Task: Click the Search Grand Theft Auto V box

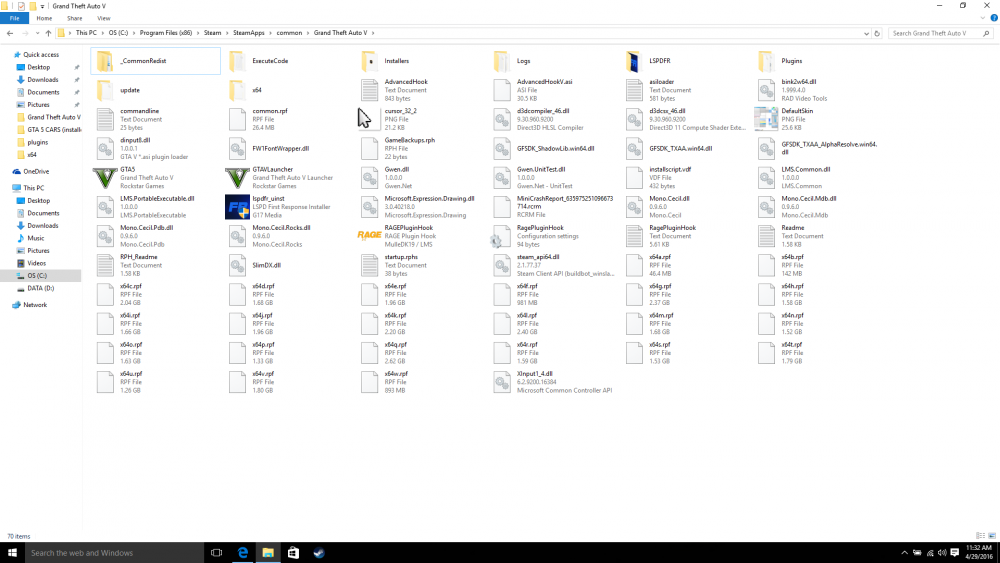Action: [940, 33]
